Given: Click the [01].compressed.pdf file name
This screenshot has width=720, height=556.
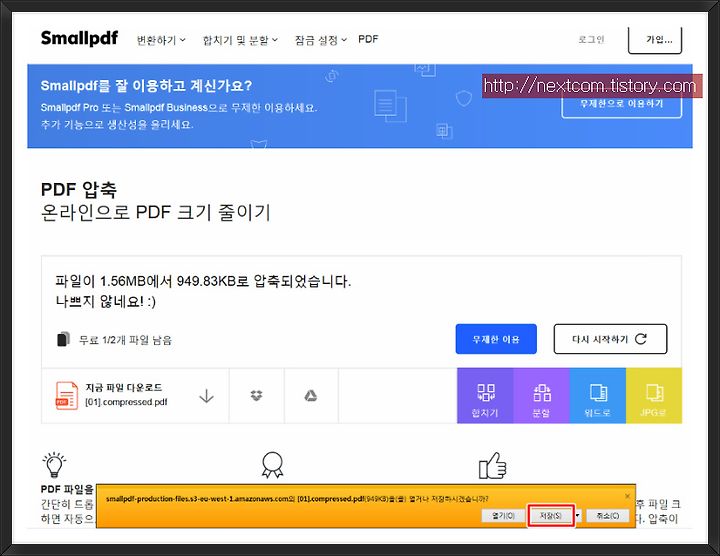Looking at the screenshot, I should (126, 402).
